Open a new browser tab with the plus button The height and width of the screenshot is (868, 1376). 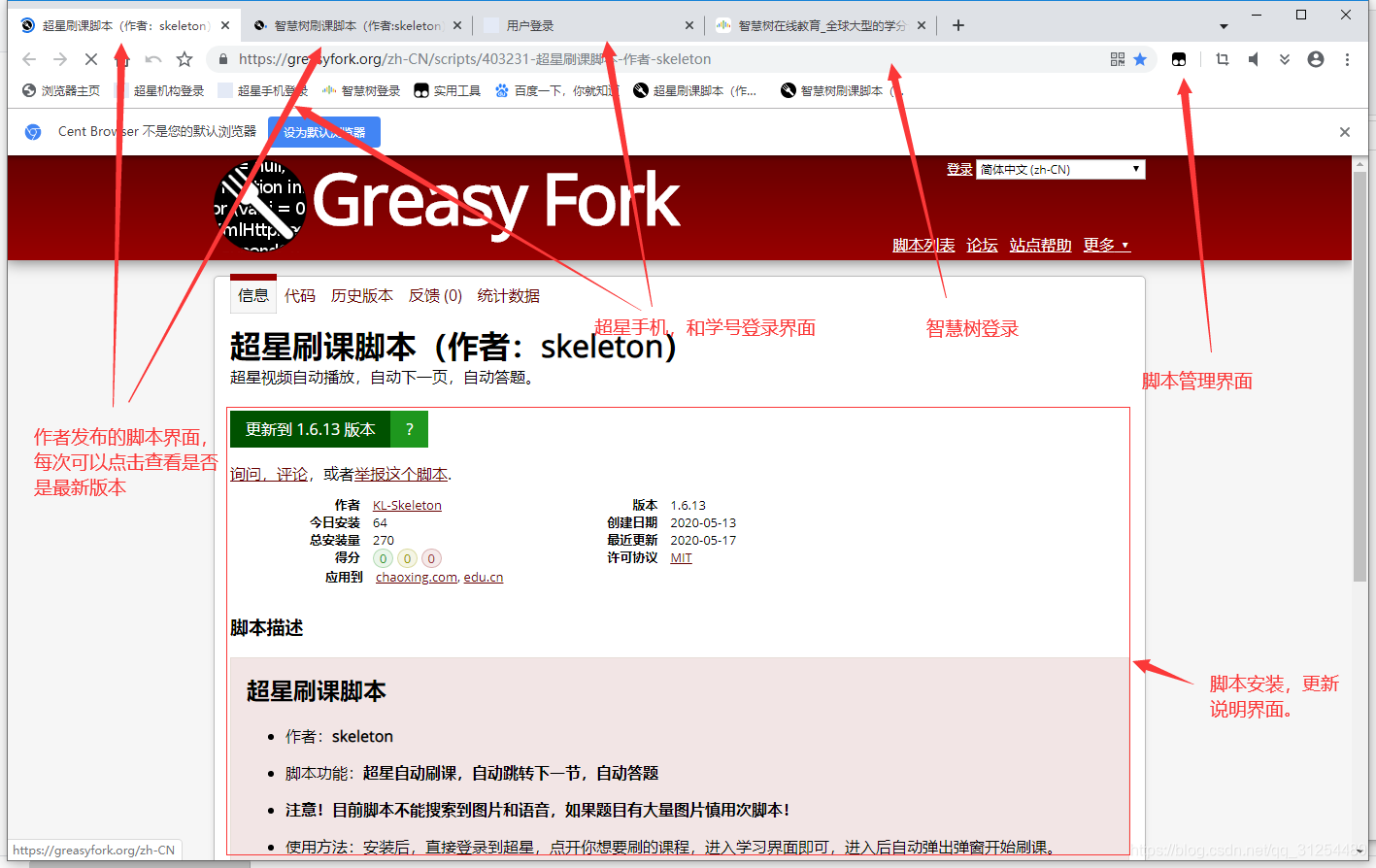(957, 24)
